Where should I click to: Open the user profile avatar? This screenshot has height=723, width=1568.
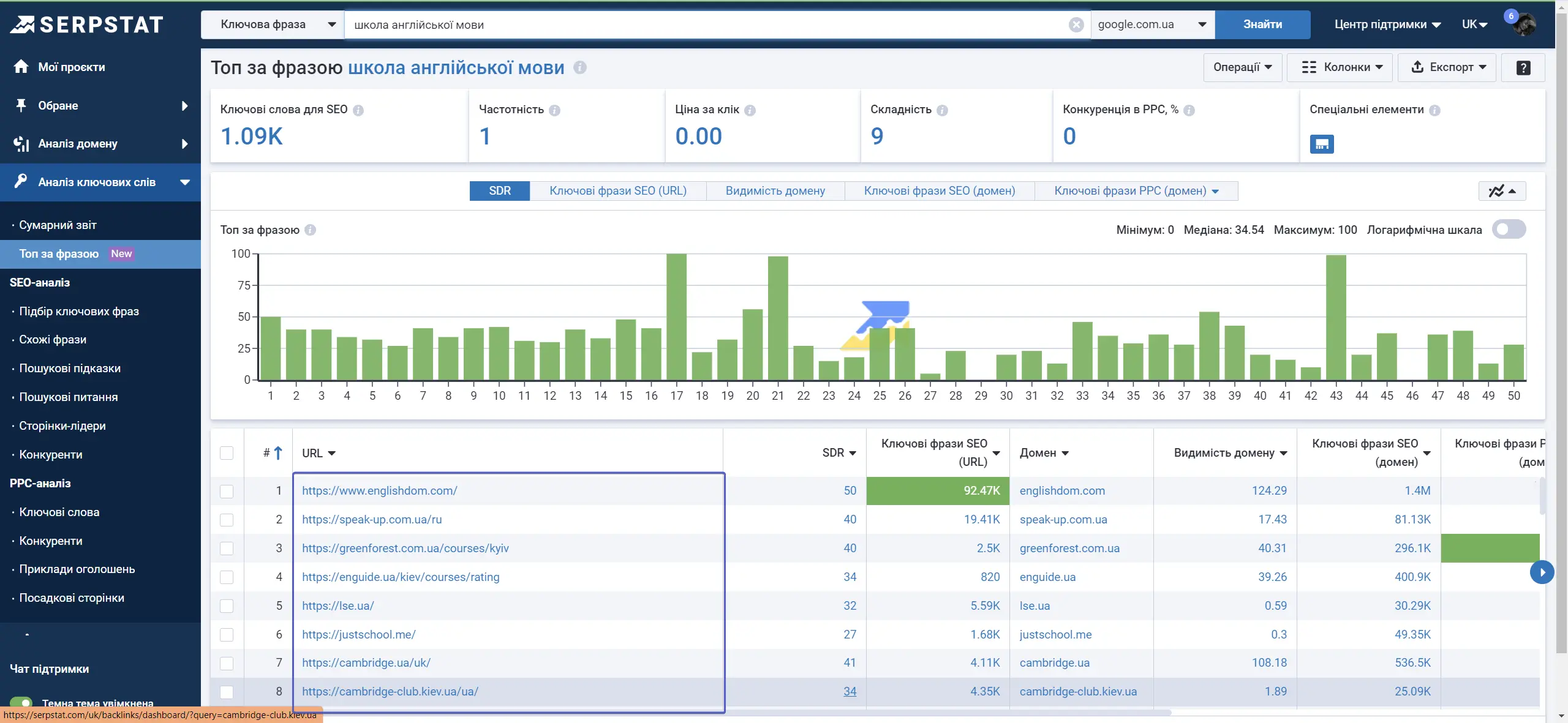click(1523, 24)
